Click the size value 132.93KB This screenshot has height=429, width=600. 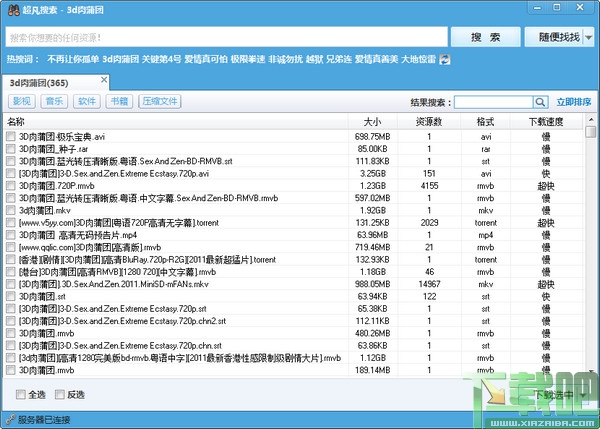click(x=372, y=259)
